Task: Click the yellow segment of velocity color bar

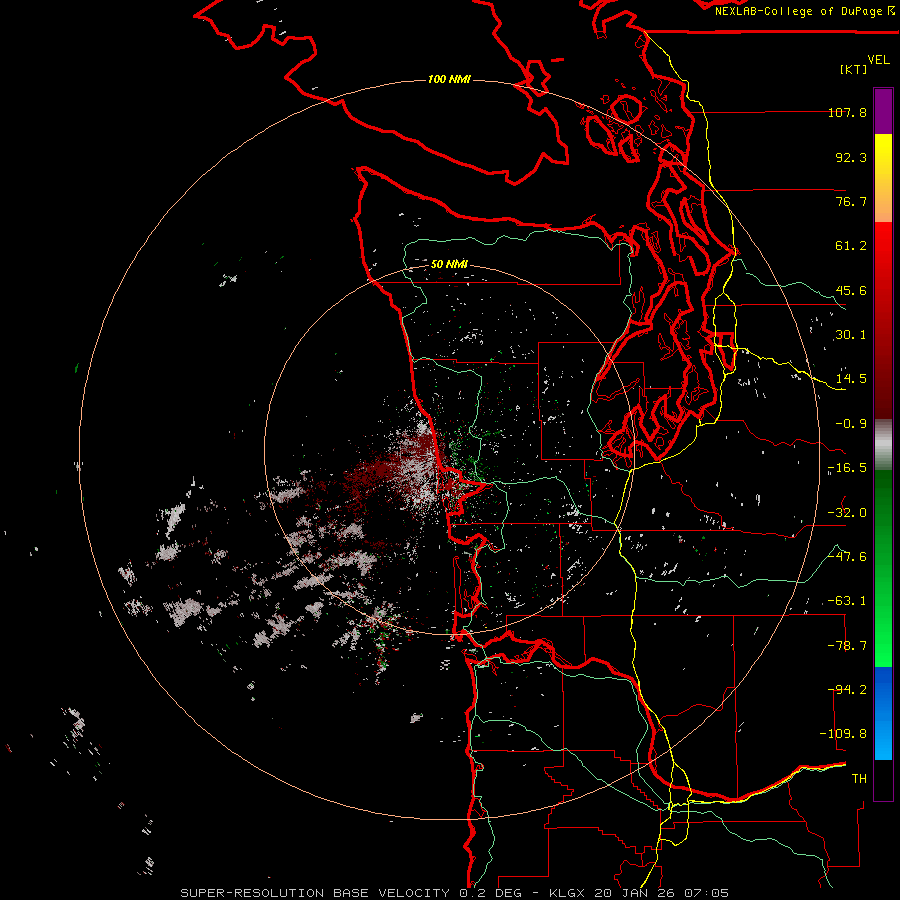Action: click(x=883, y=178)
